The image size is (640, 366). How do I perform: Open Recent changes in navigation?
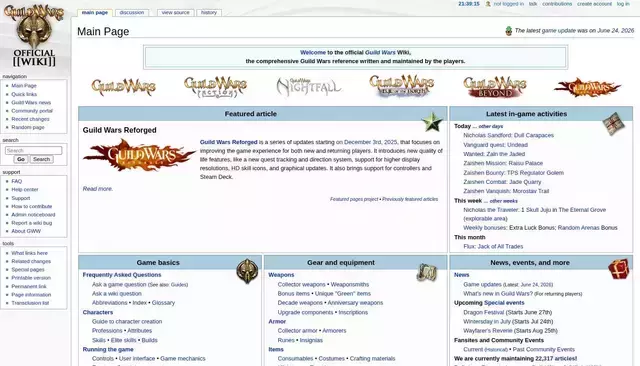pos(30,119)
